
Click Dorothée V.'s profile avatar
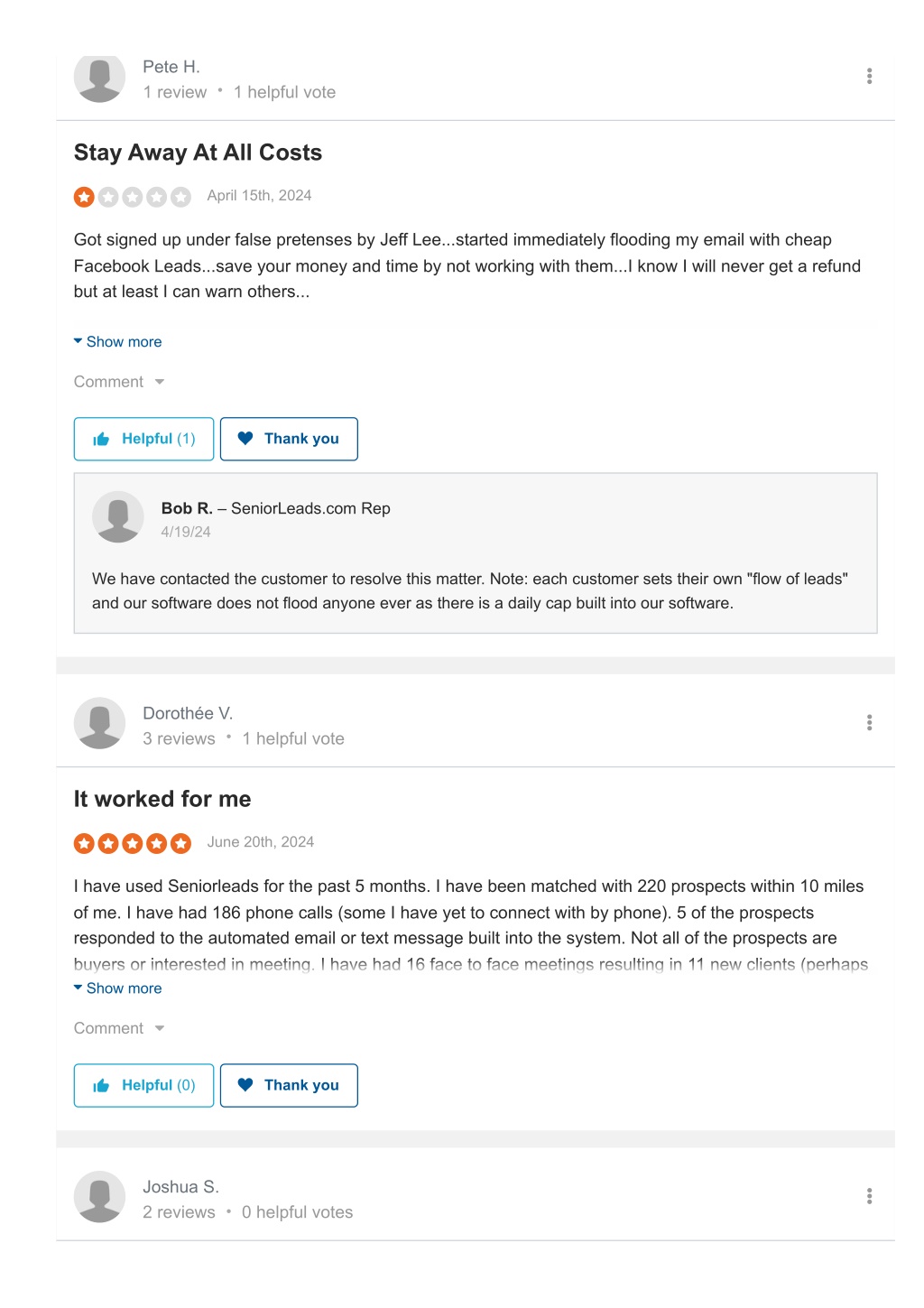pyautogui.click(x=99, y=723)
